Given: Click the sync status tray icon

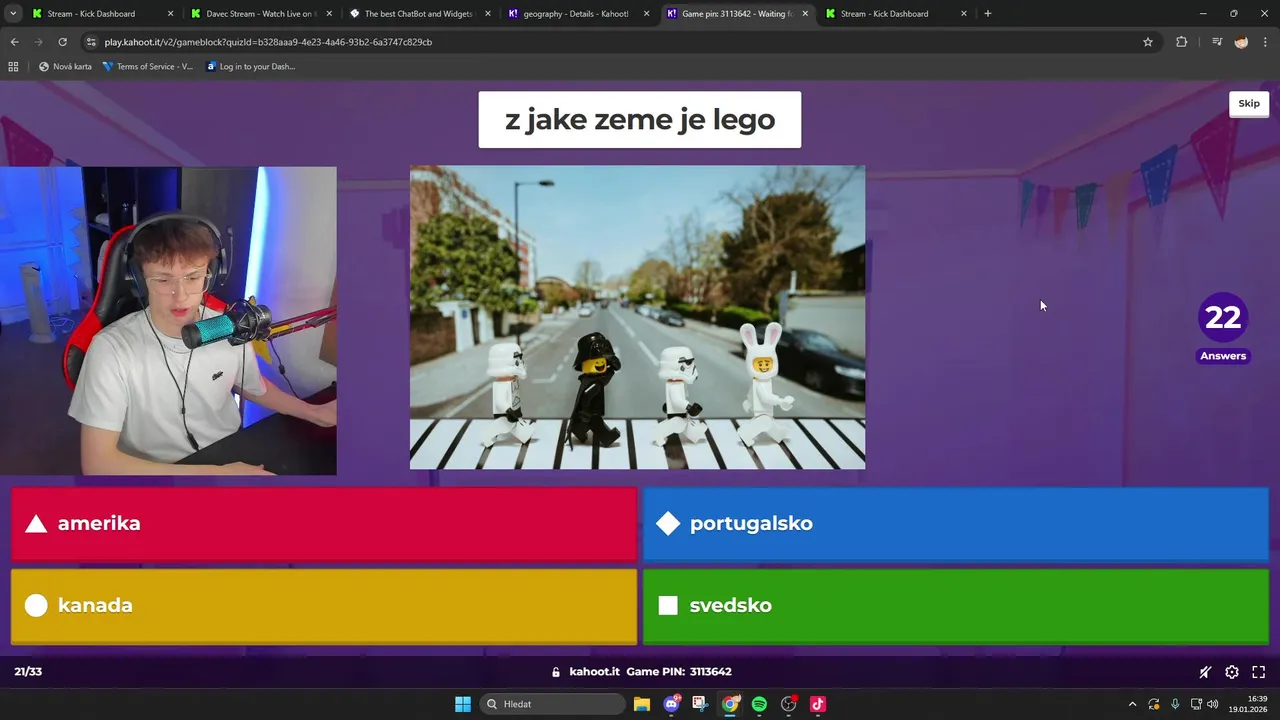Looking at the screenshot, I should coord(1154,704).
